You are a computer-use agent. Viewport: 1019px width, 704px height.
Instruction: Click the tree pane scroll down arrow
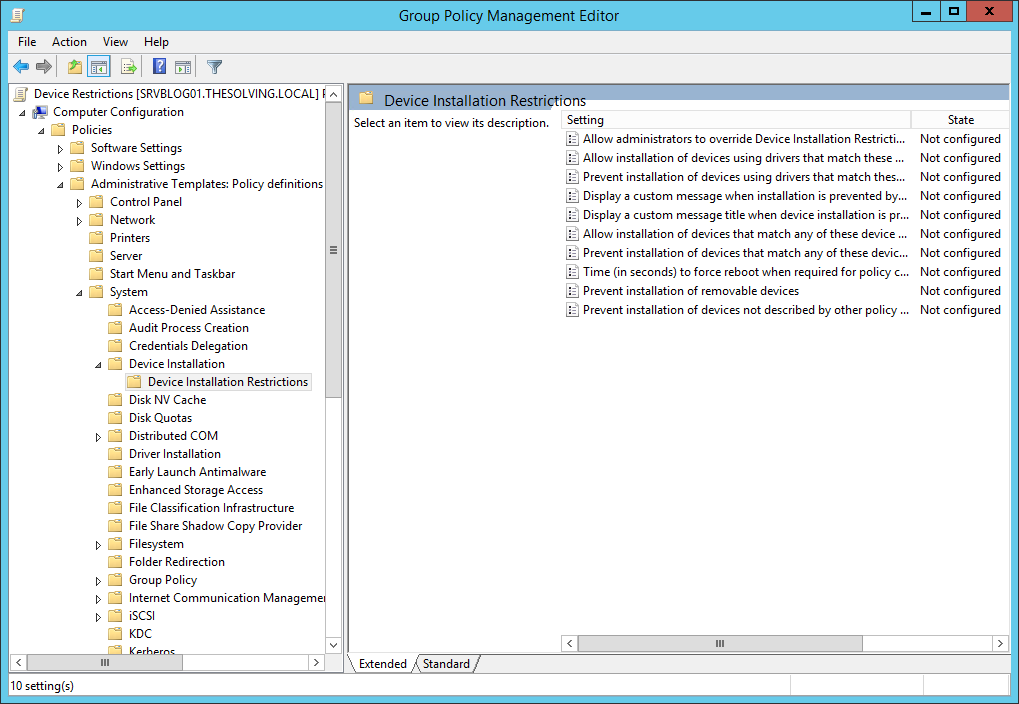click(333, 645)
